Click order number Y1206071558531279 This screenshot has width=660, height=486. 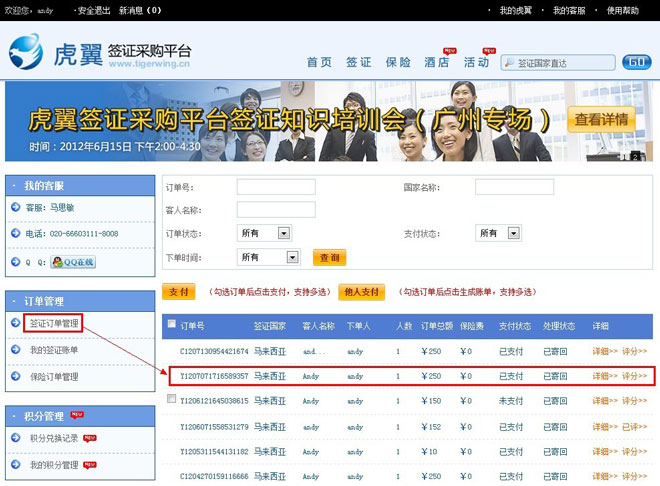coord(214,427)
